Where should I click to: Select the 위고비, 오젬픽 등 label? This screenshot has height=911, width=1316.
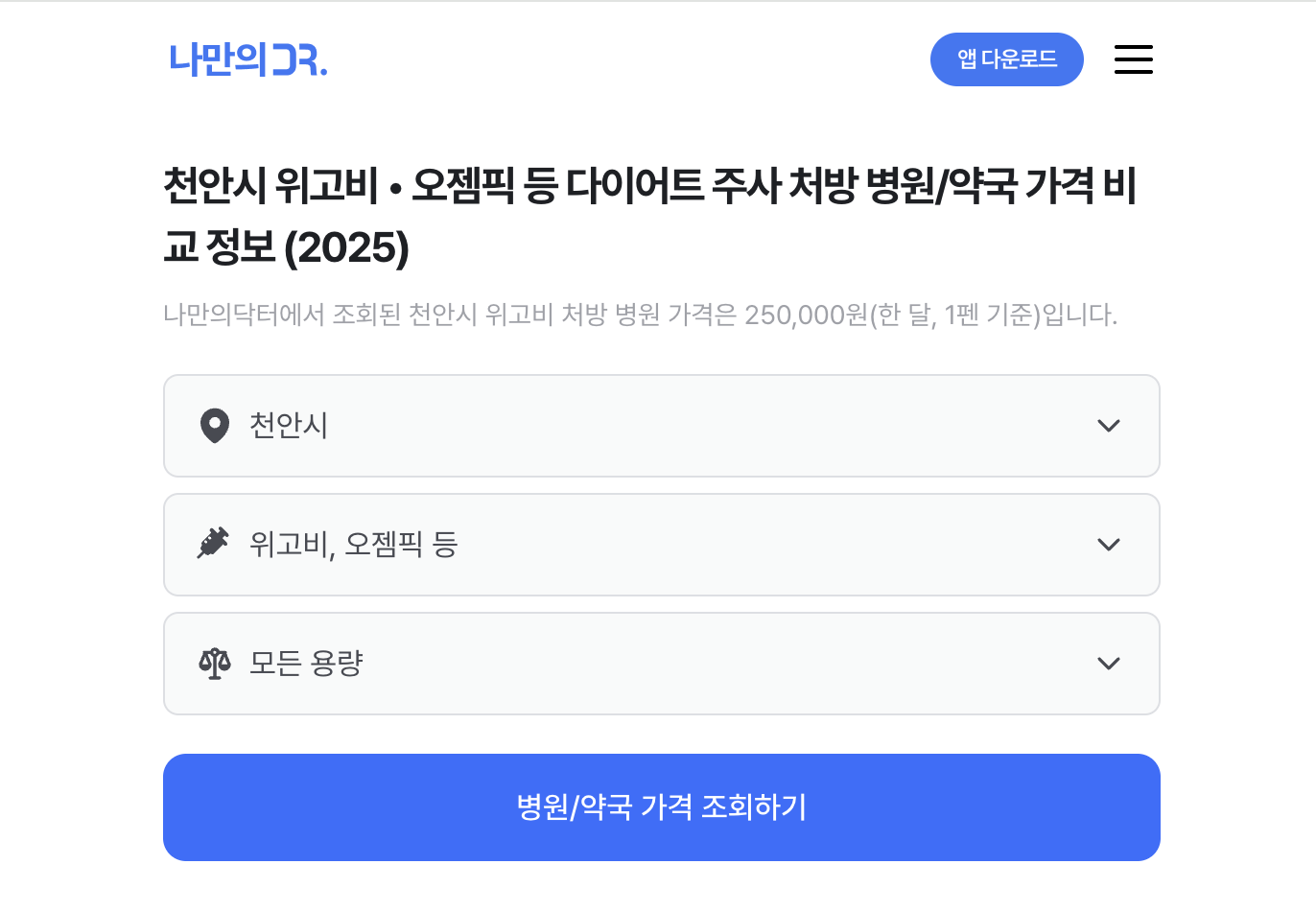point(355,545)
